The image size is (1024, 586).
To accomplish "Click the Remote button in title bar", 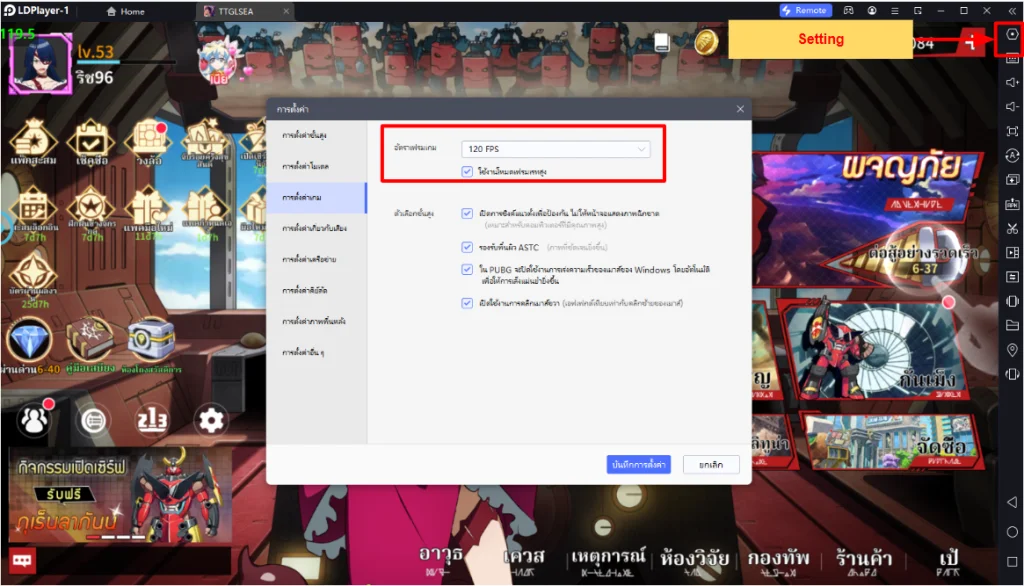I will [x=805, y=10].
